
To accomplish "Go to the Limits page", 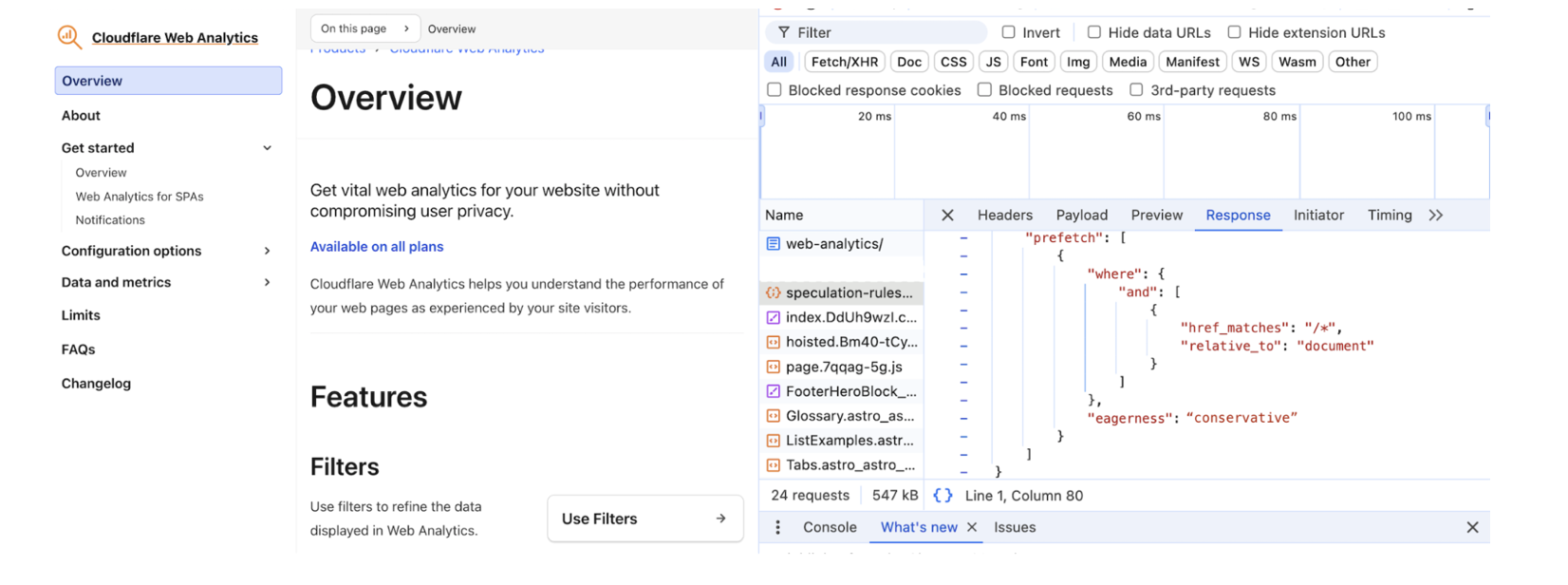I will coord(81,315).
